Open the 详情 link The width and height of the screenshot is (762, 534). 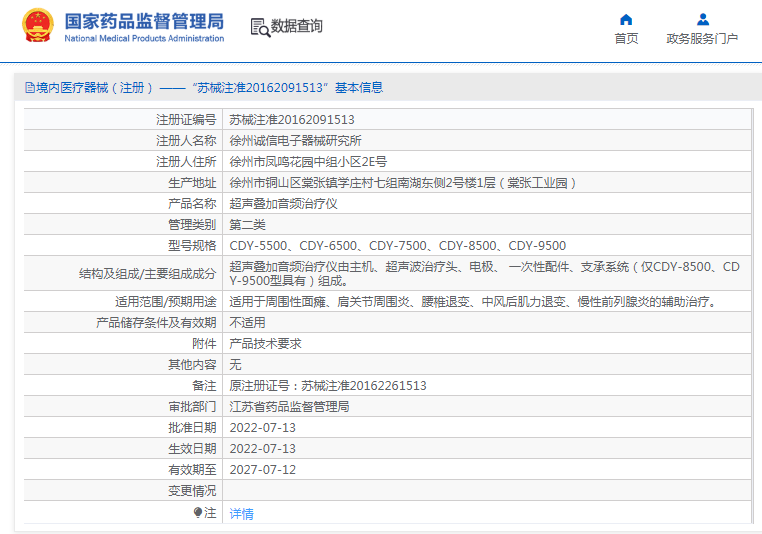(x=241, y=514)
